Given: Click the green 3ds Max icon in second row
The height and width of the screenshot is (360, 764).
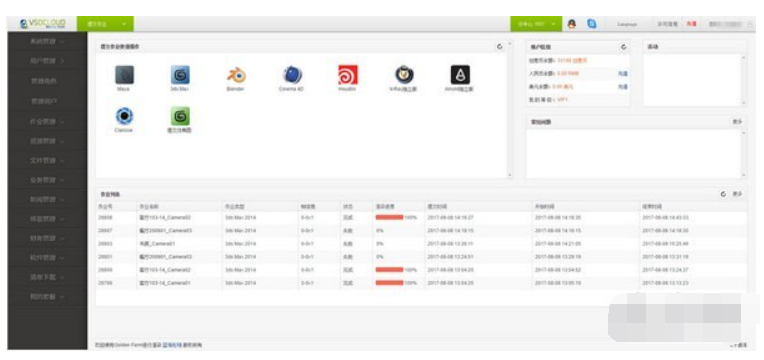Looking at the screenshot, I should [180, 116].
